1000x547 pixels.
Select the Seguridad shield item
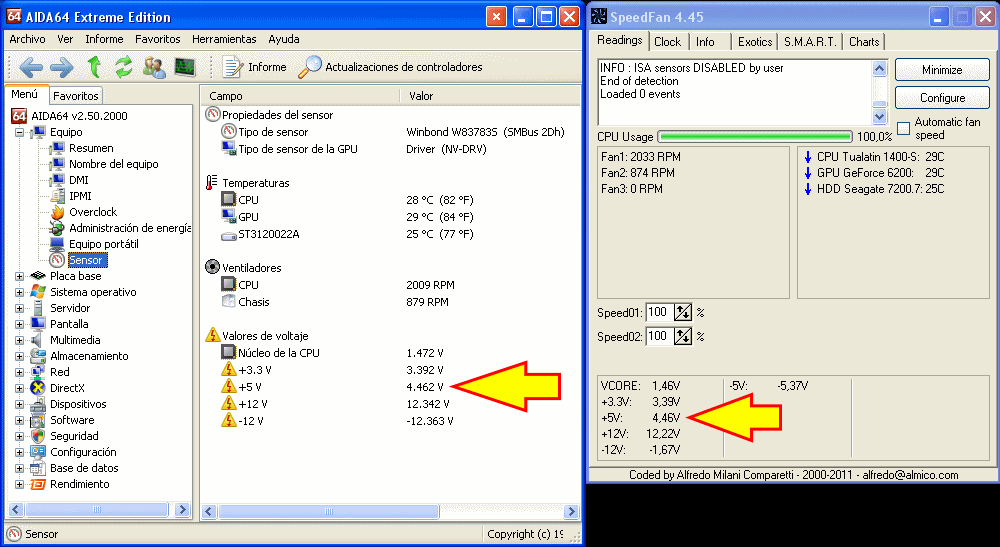coord(74,436)
